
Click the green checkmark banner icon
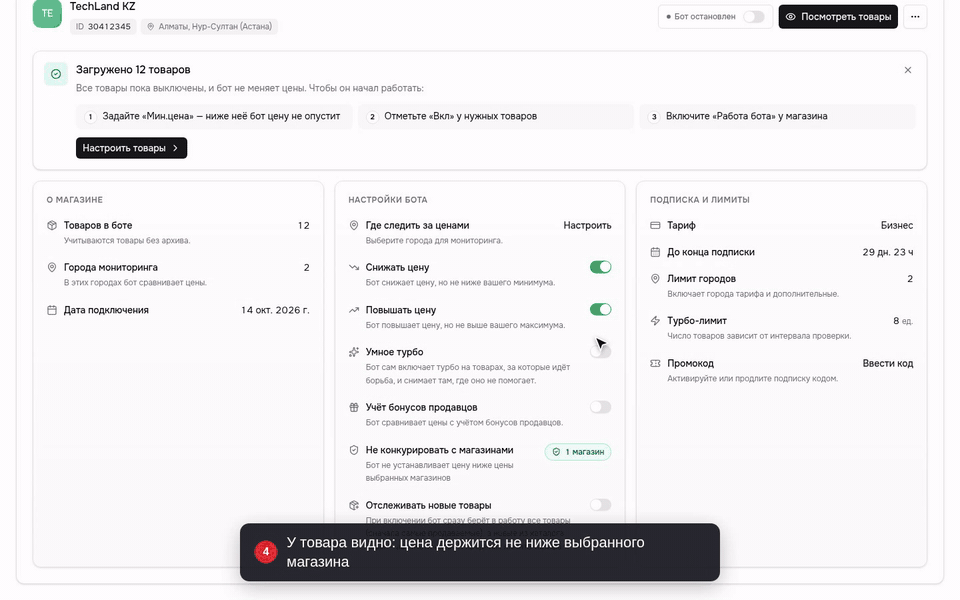pos(56,74)
